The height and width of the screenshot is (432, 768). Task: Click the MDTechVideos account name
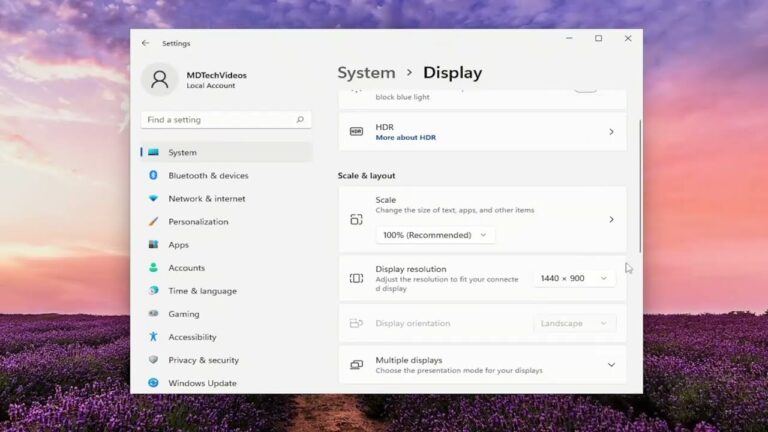(216, 75)
